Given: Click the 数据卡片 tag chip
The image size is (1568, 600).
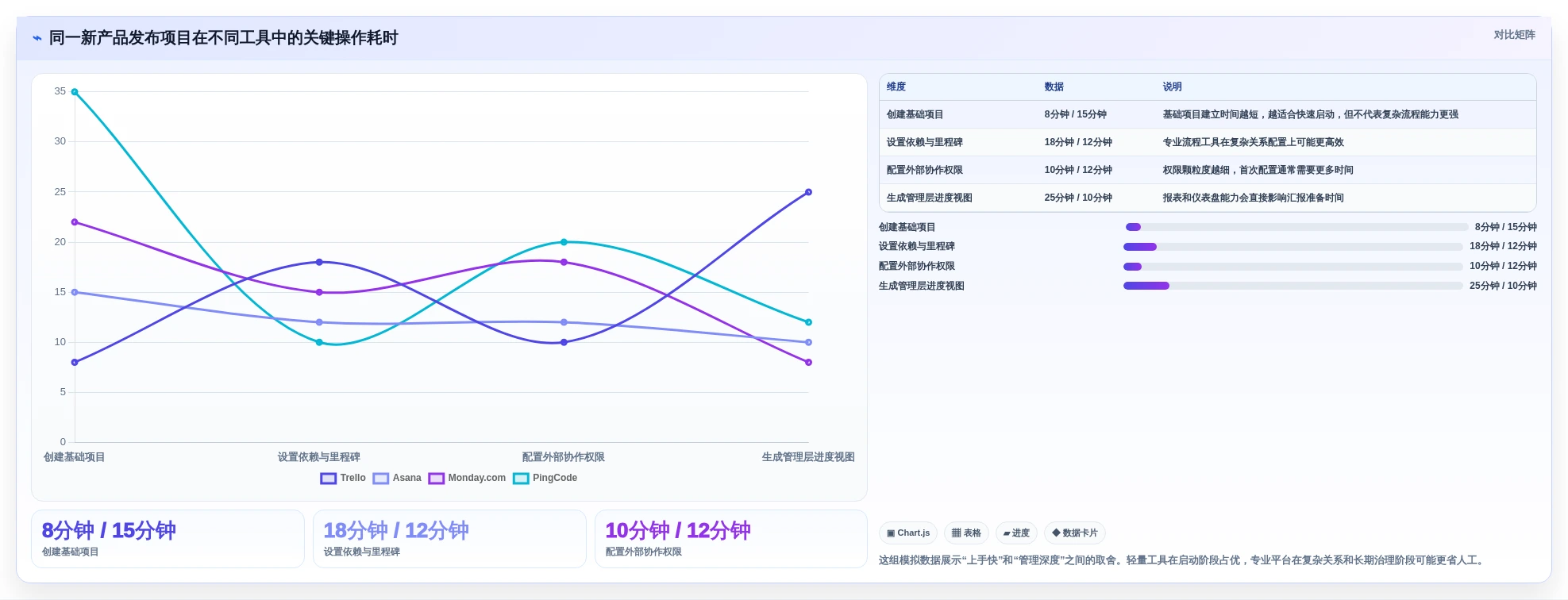Looking at the screenshot, I should pyautogui.click(x=1075, y=533).
